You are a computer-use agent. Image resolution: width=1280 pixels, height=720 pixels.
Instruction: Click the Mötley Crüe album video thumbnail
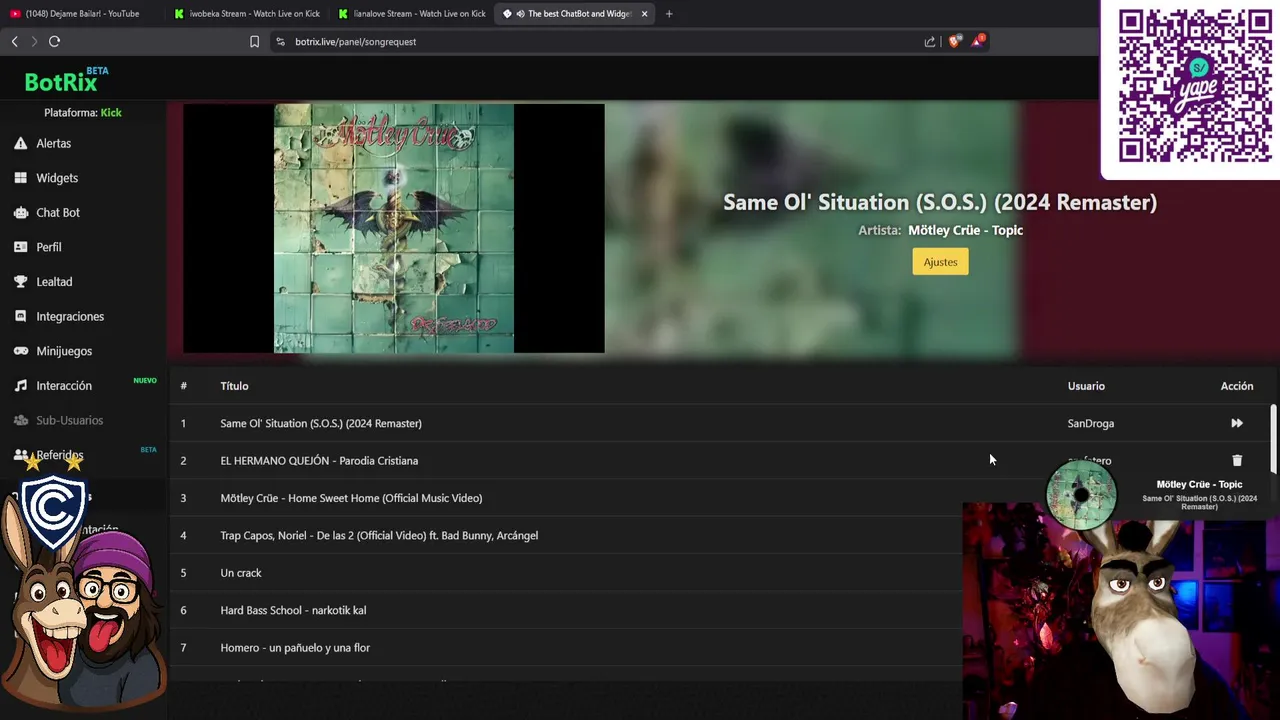click(394, 228)
